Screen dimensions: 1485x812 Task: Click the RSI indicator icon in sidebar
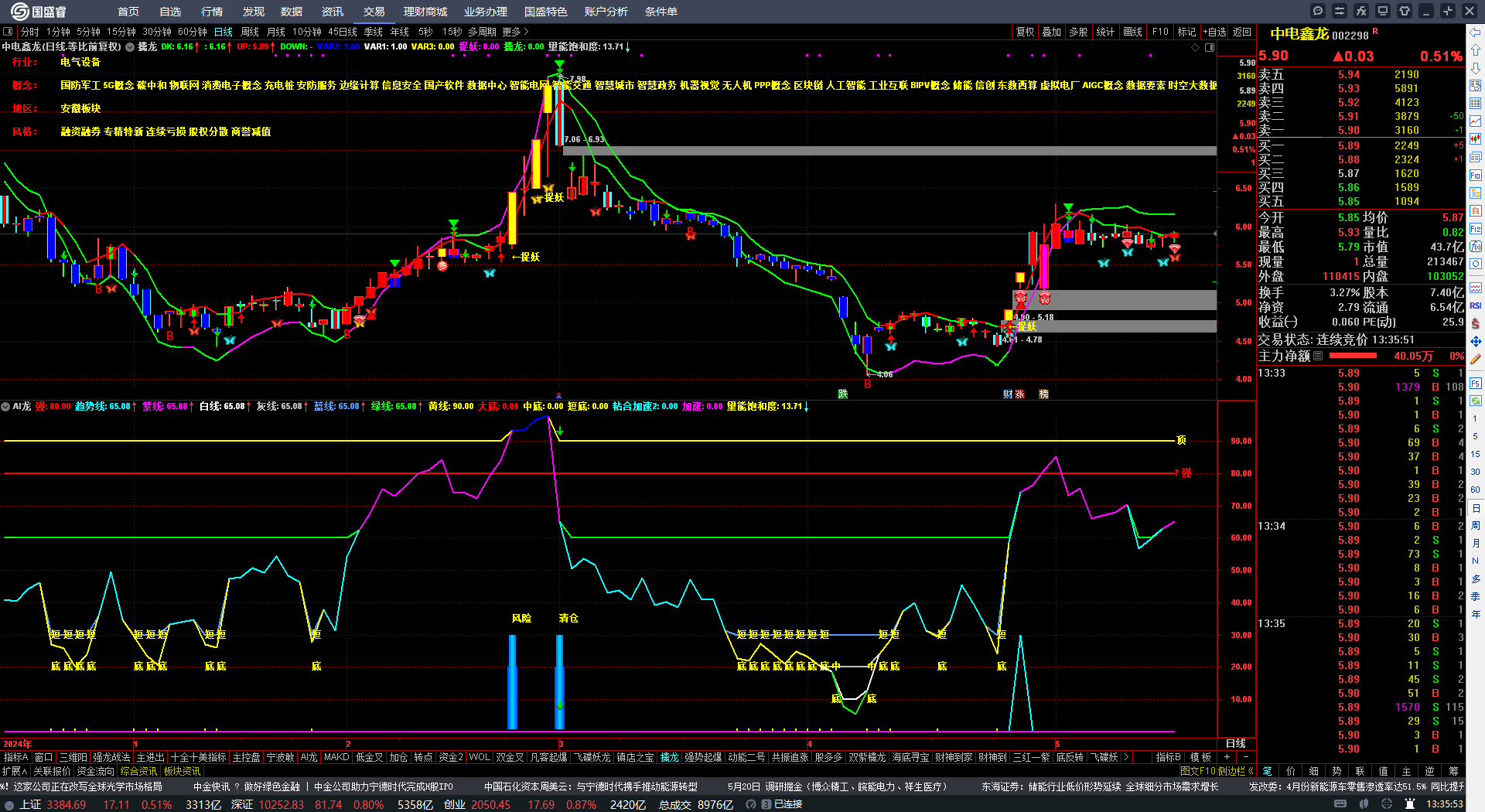point(1476,305)
